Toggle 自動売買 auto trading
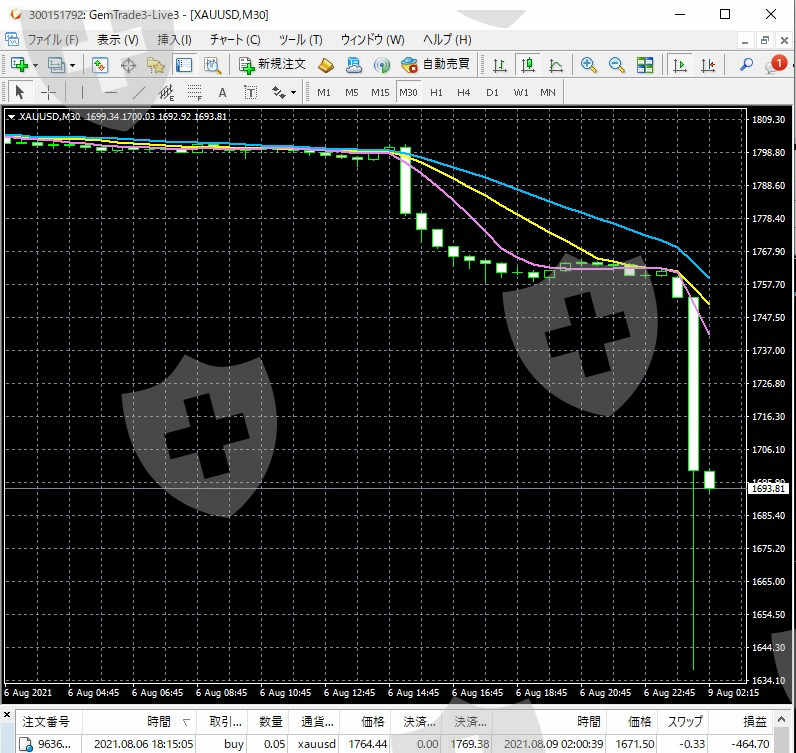This screenshot has height=753, width=796. pos(436,65)
